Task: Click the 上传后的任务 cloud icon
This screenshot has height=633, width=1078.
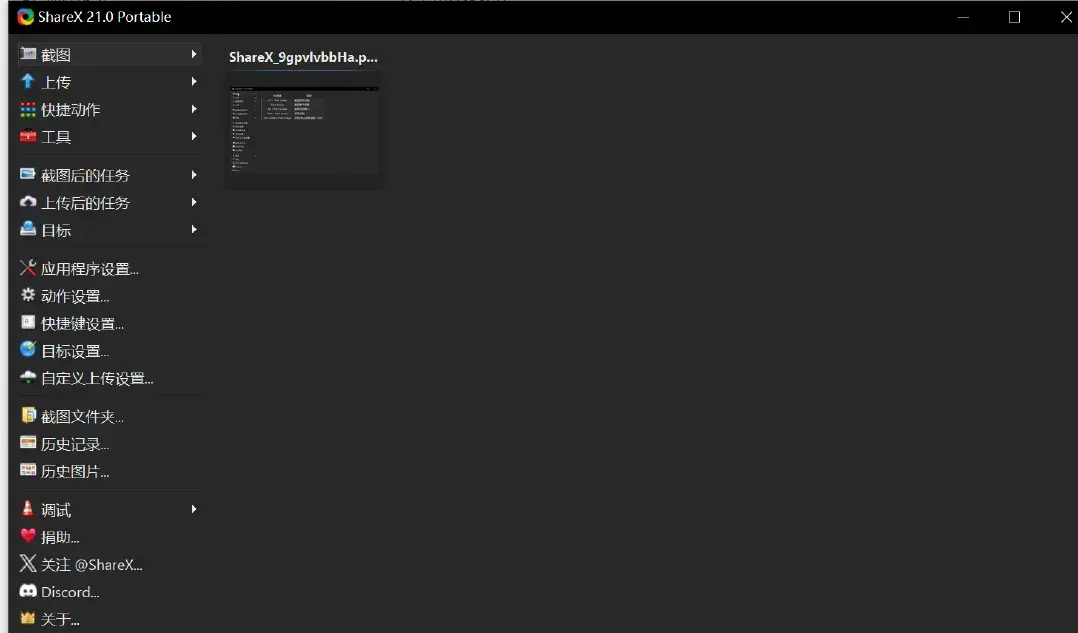Action: click(28, 202)
